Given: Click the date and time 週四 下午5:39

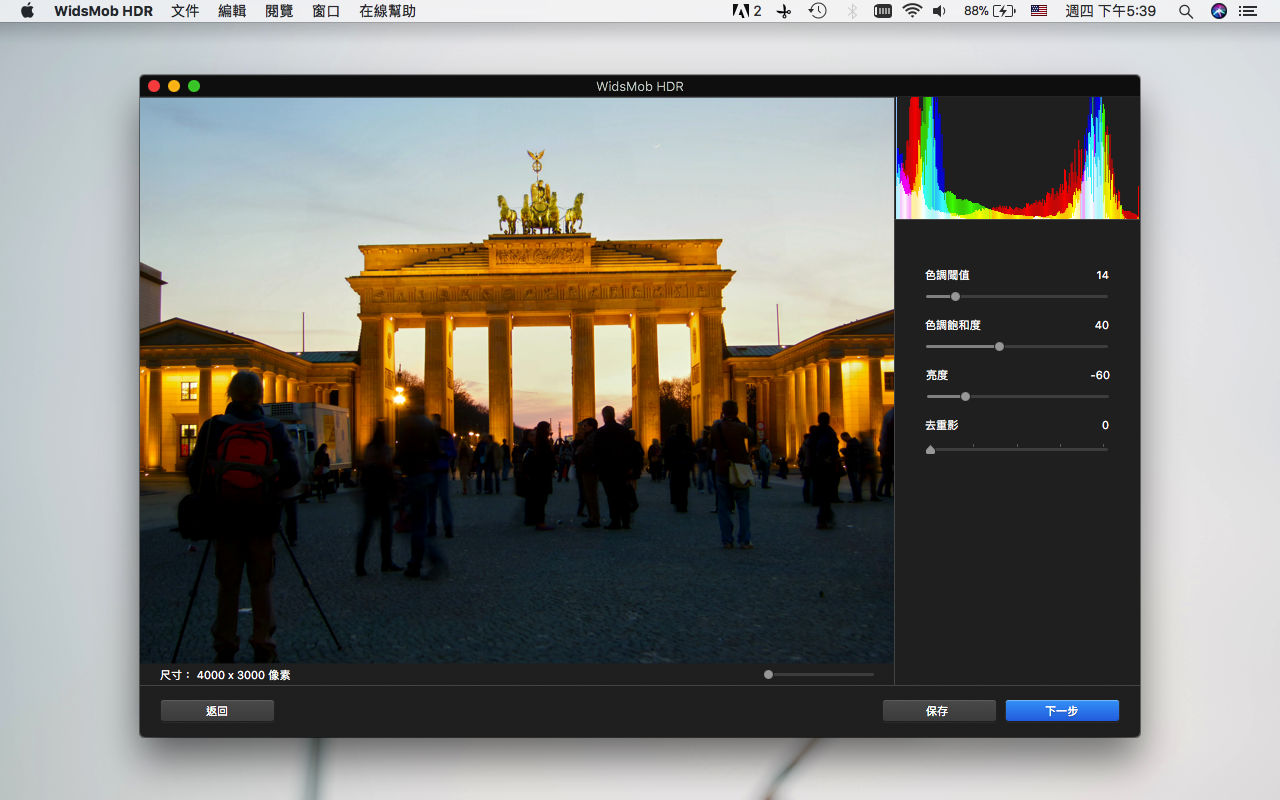Looking at the screenshot, I should tap(1111, 11).
